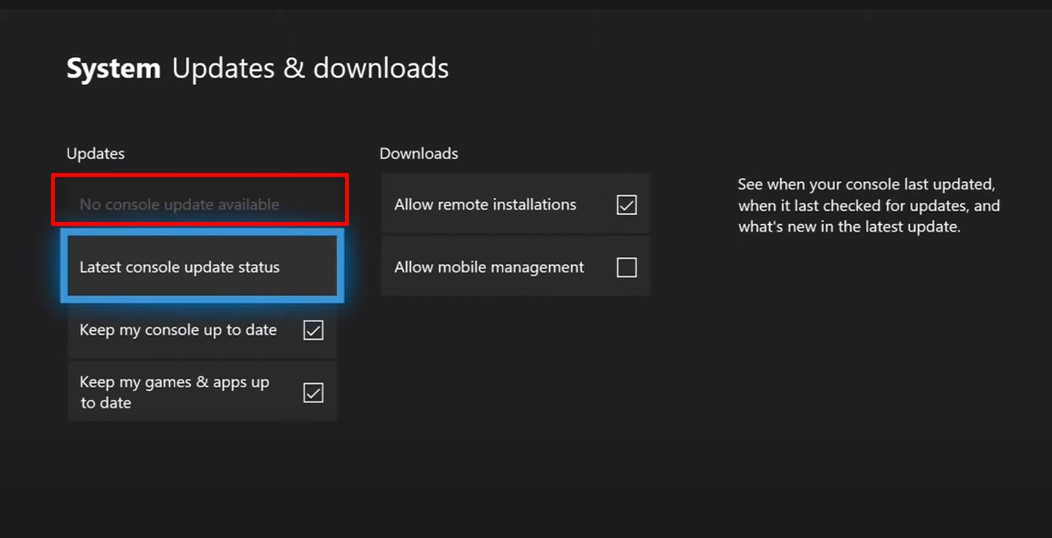The height and width of the screenshot is (538, 1052).
Task: Toggle Keep my console up to date checkbox
Action: pos(313,330)
